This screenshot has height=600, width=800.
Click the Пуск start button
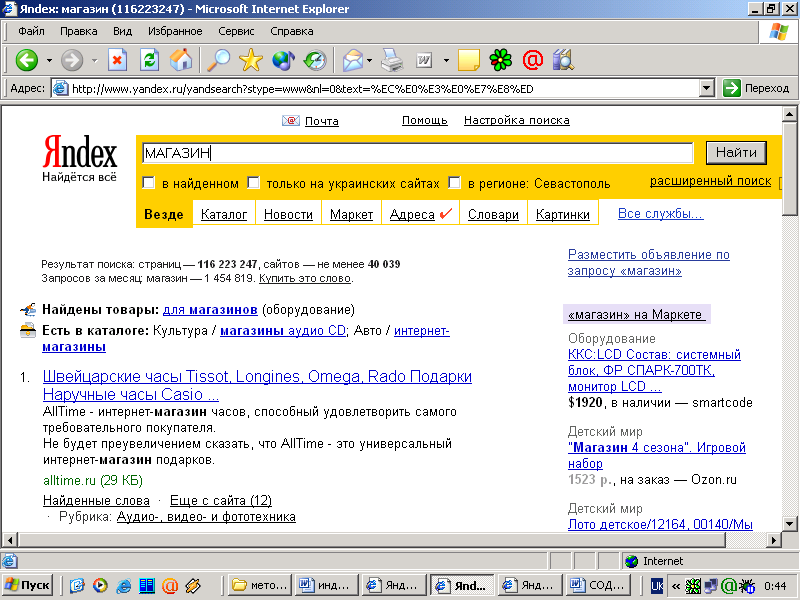click(x=27, y=585)
